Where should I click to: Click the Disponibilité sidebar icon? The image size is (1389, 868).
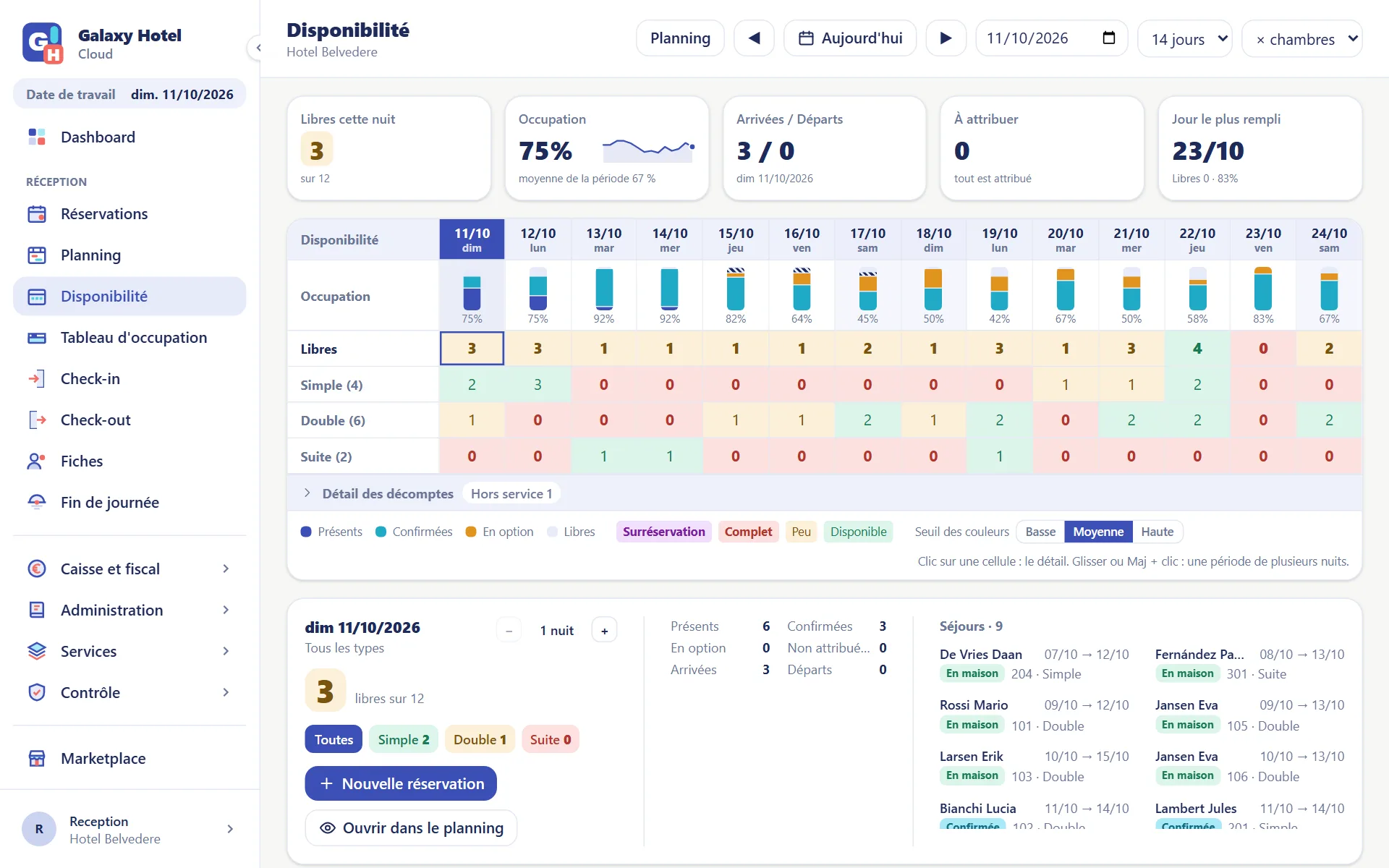point(37,296)
